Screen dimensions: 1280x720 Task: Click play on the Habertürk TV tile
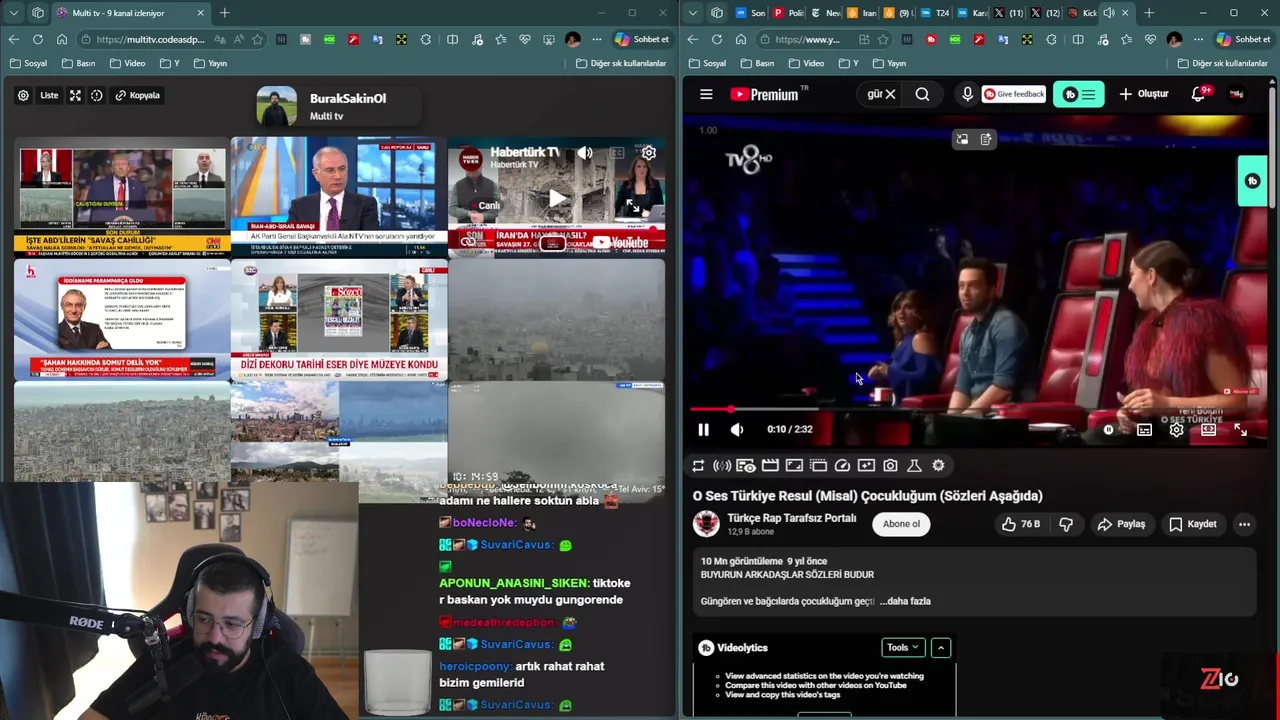(557, 198)
